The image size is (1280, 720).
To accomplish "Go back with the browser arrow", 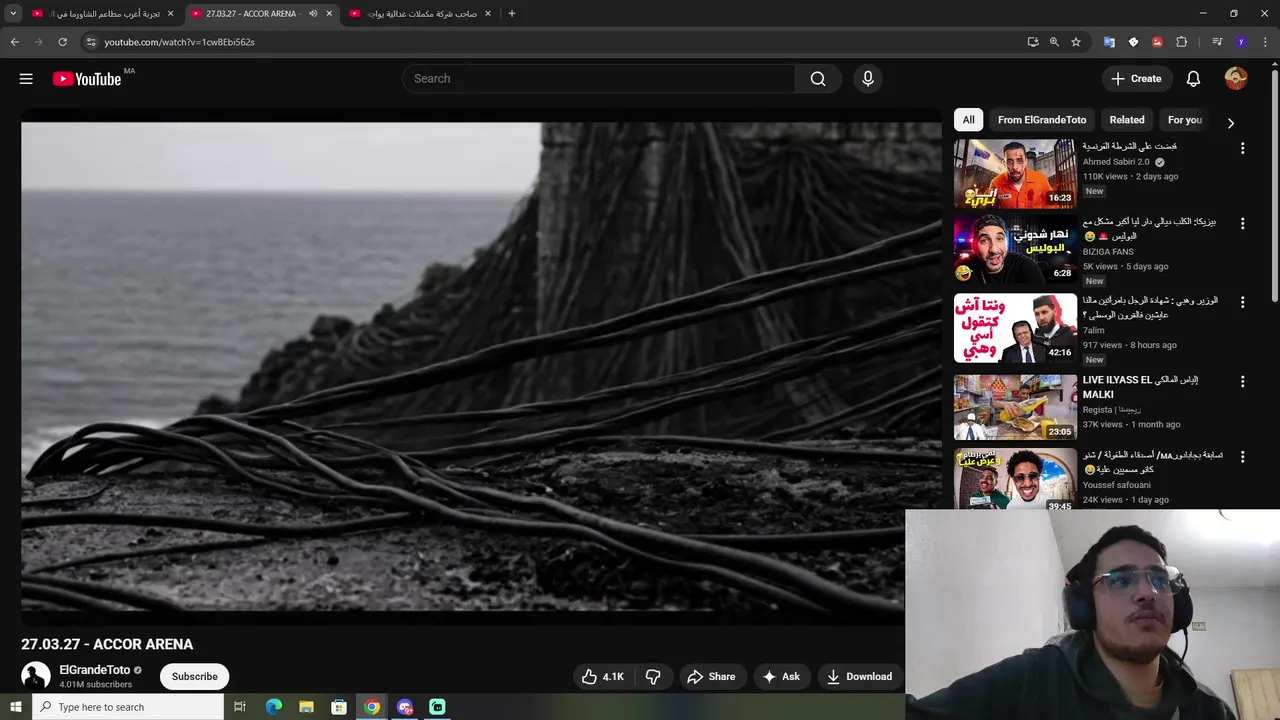I will [14, 42].
